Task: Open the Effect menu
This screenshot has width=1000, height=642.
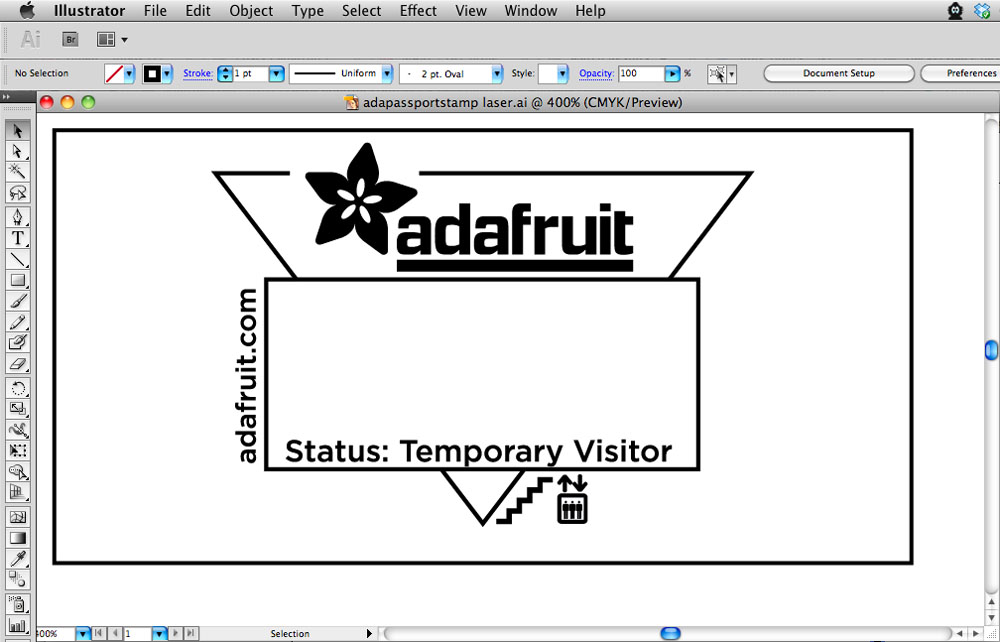Action: (418, 11)
